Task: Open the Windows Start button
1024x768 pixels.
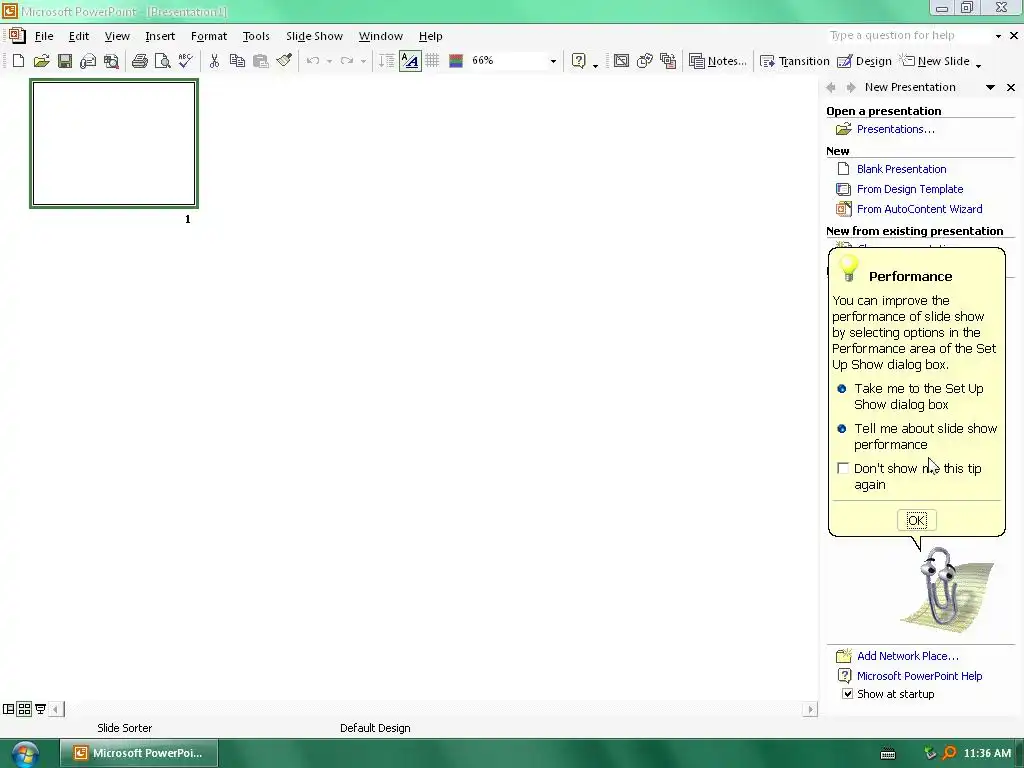Action: point(24,754)
